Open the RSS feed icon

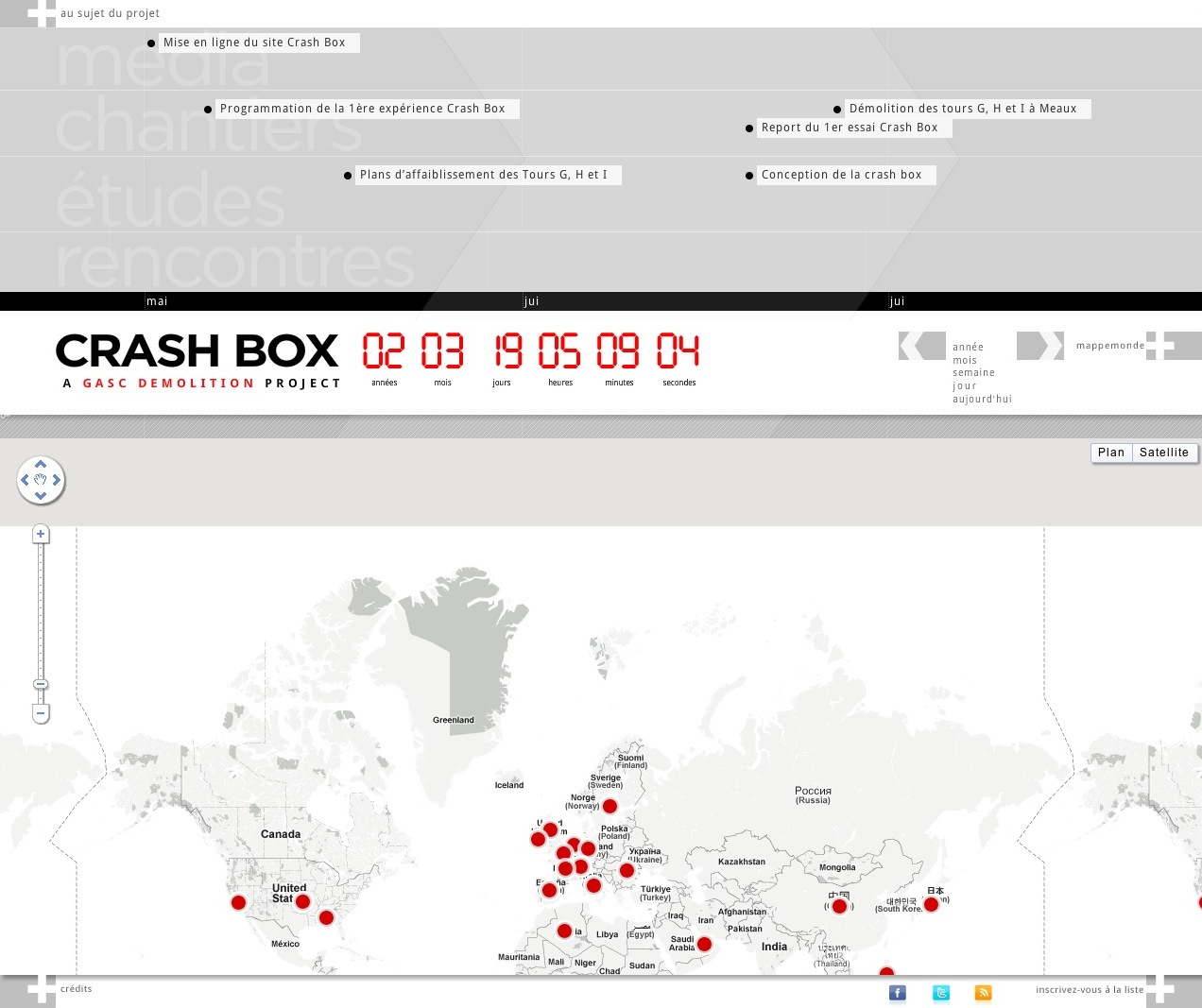[984, 993]
